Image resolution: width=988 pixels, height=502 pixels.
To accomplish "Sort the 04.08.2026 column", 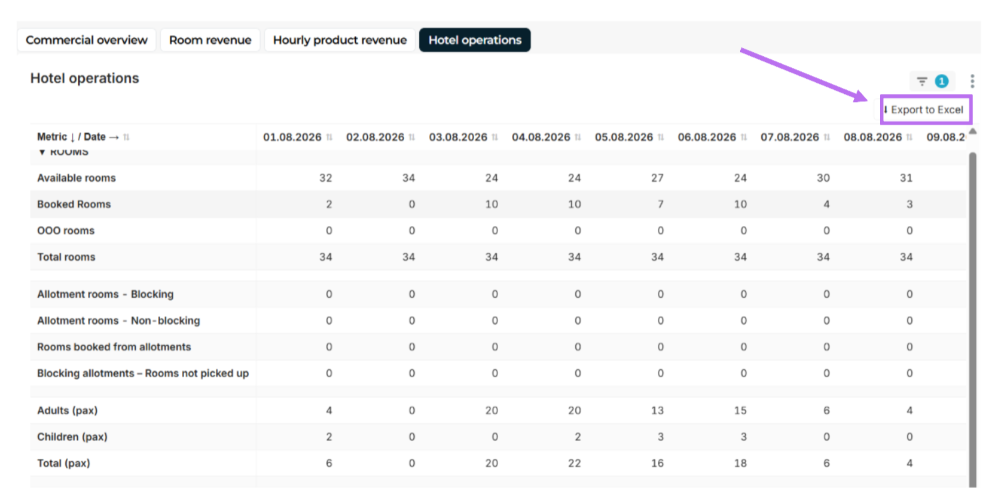I will click(578, 137).
